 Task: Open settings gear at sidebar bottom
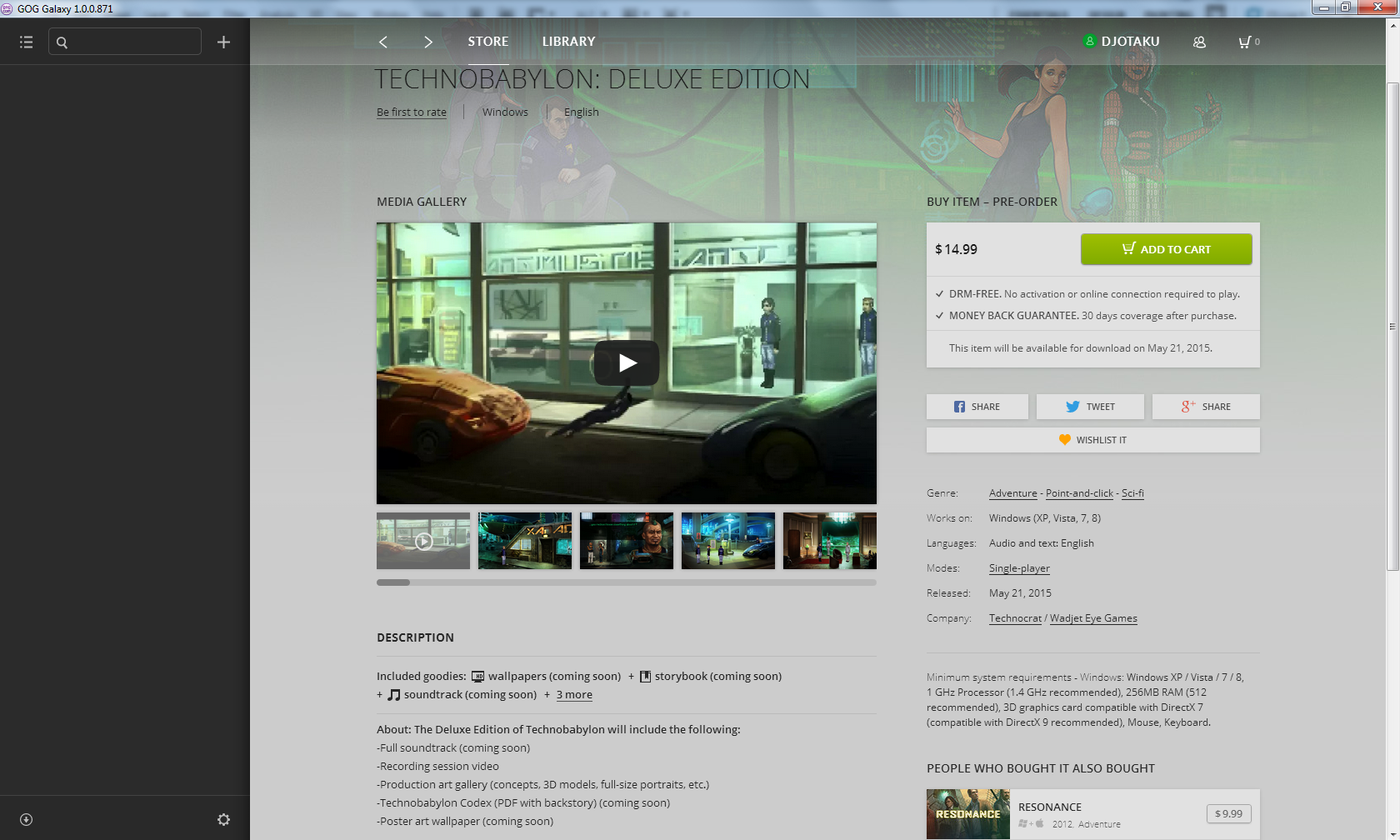[223, 819]
